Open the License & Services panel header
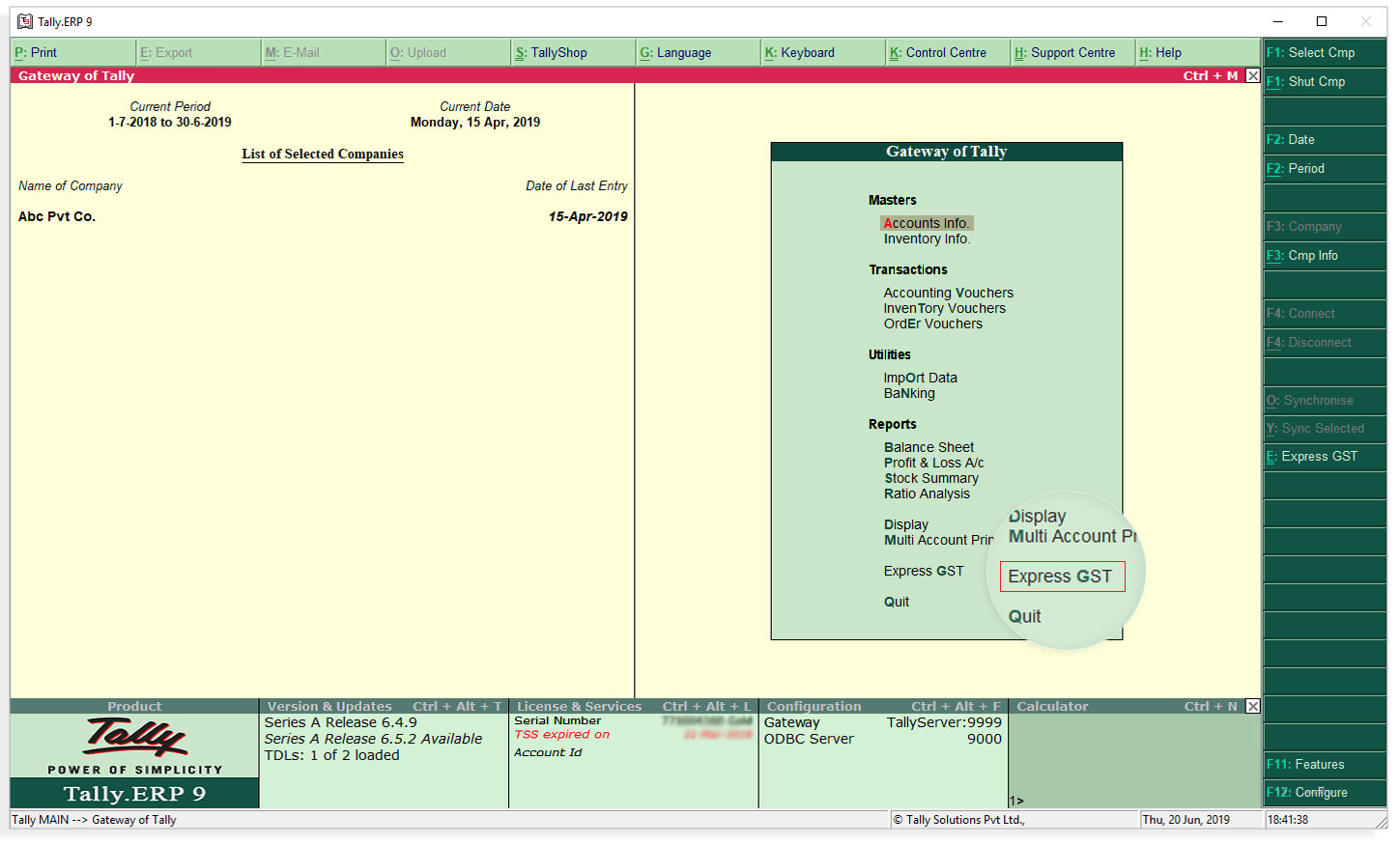Screen dimensions: 1400x845 pyautogui.click(x=634, y=706)
